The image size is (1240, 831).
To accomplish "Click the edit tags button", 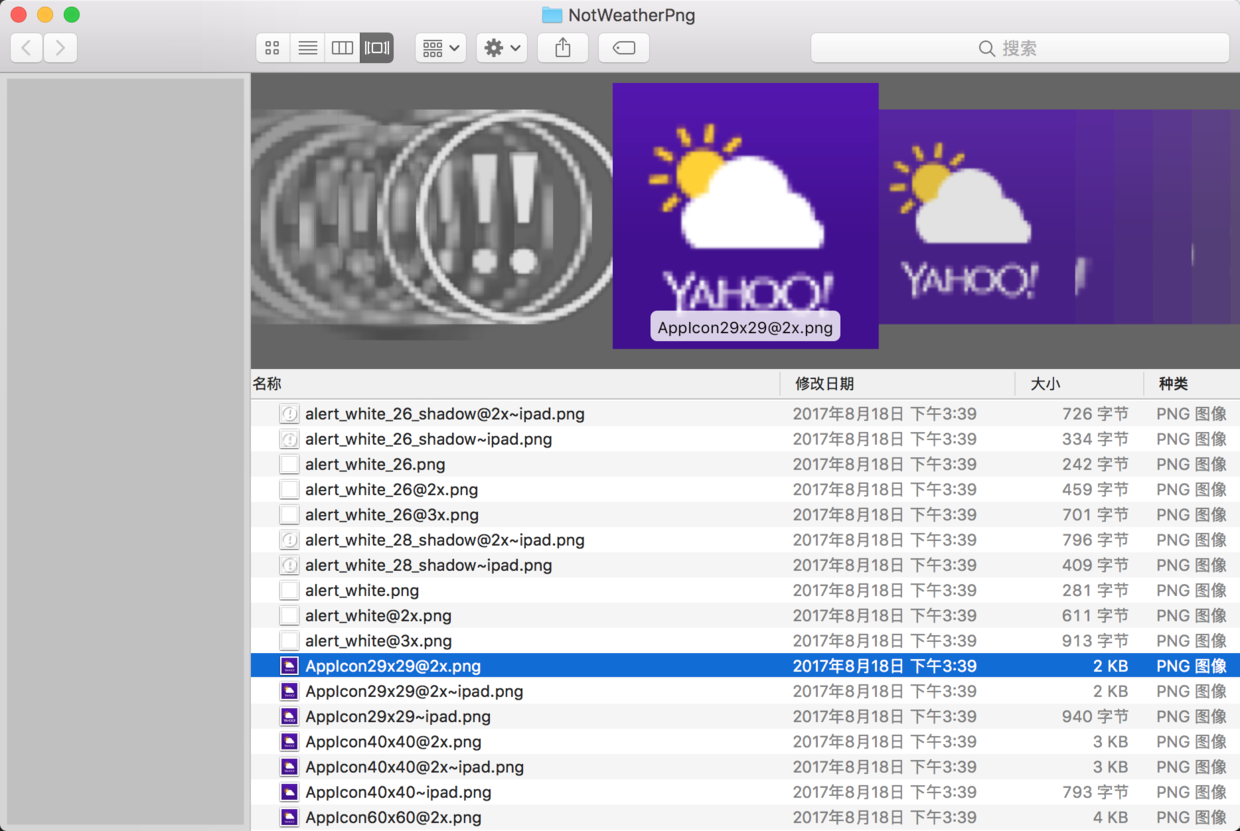I will (x=624, y=48).
